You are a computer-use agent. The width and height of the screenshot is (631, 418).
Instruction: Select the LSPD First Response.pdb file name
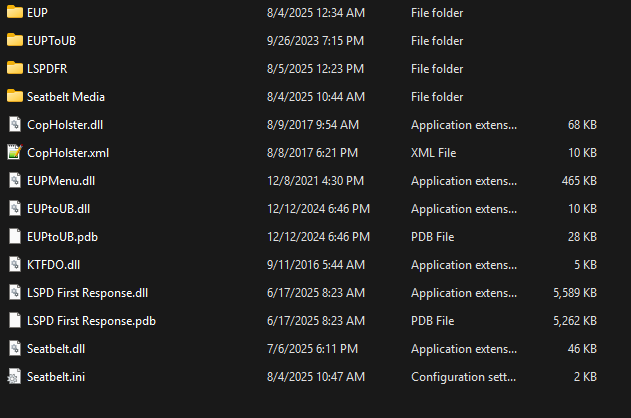coord(91,321)
